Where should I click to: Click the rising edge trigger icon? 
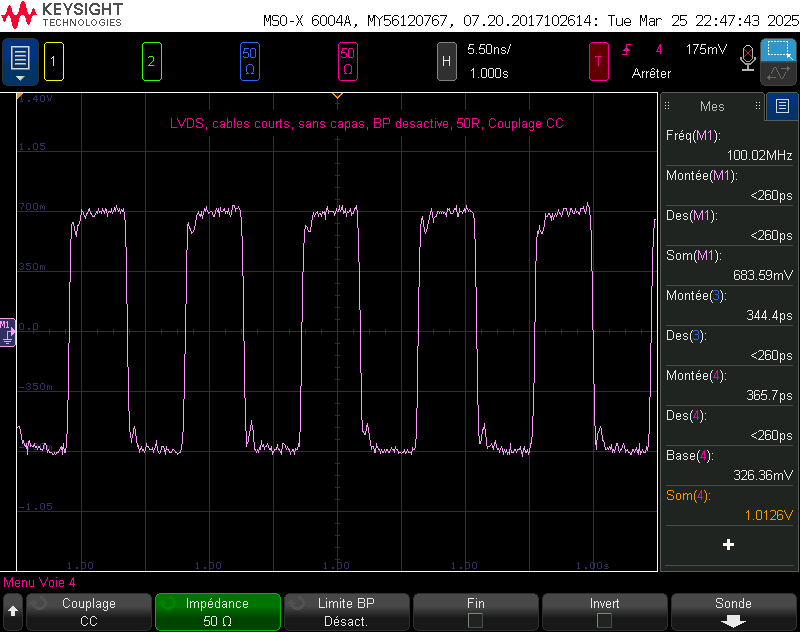point(627,49)
